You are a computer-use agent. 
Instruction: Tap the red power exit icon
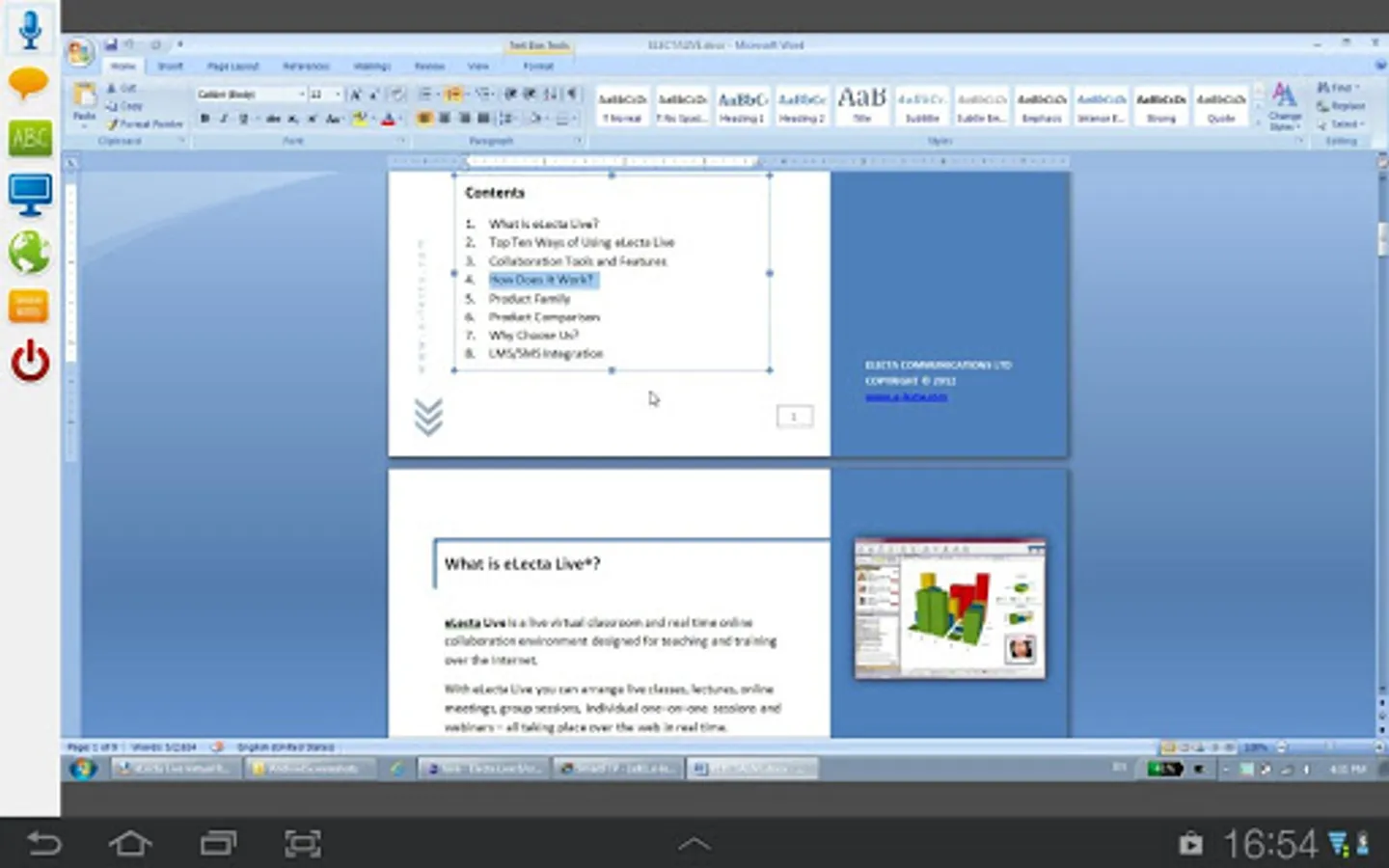coord(30,361)
